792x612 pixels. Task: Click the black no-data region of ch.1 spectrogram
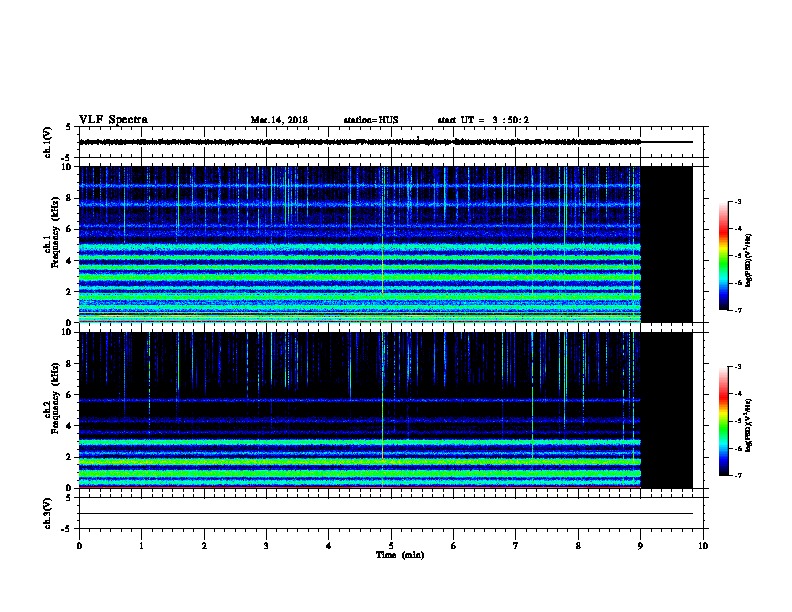667,244
